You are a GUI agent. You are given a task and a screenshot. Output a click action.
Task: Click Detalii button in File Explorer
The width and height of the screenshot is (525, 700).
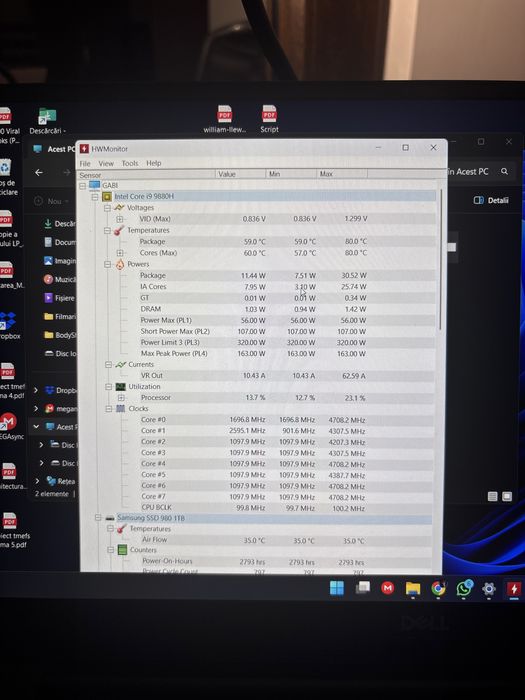[491, 200]
